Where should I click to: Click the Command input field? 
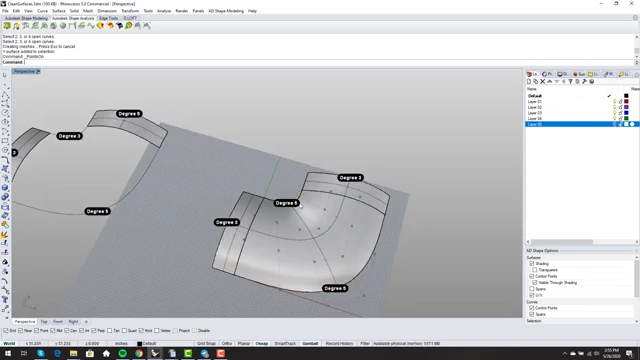[x=329, y=62]
